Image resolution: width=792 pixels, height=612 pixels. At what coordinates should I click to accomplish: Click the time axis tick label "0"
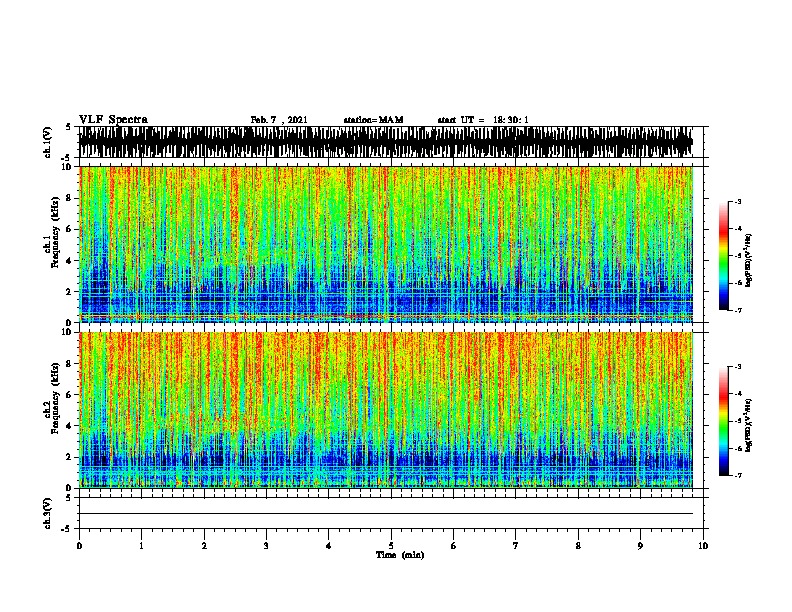pyautogui.click(x=79, y=546)
